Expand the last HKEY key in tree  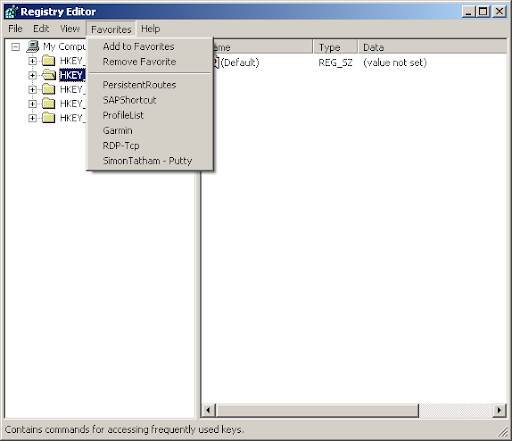(x=32, y=118)
